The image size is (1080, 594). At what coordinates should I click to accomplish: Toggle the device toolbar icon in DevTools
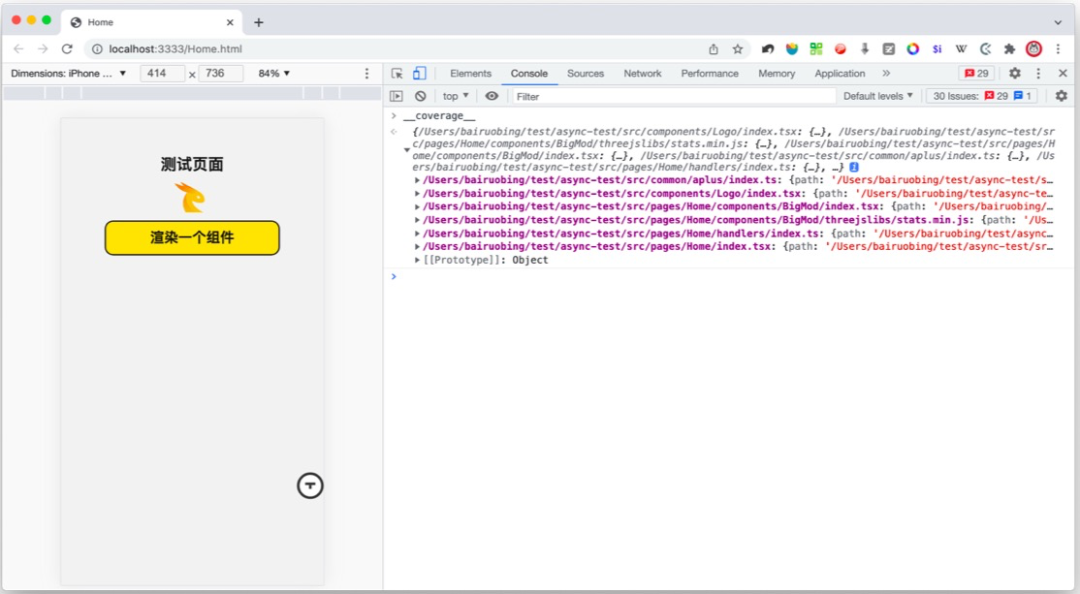click(419, 73)
